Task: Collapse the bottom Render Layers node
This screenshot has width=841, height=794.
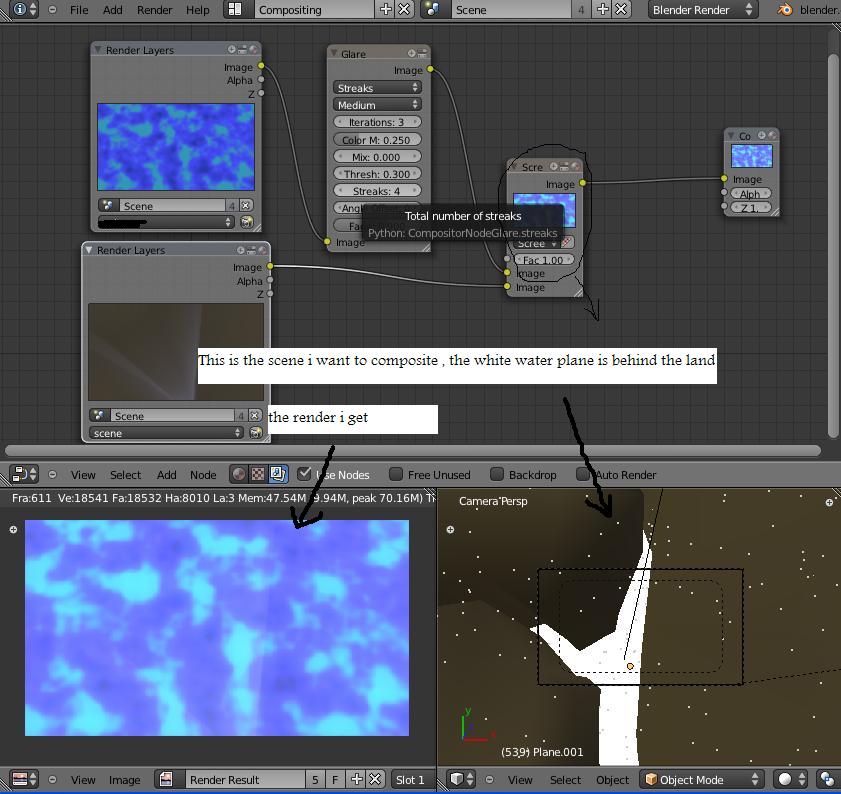Action: (89, 250)
